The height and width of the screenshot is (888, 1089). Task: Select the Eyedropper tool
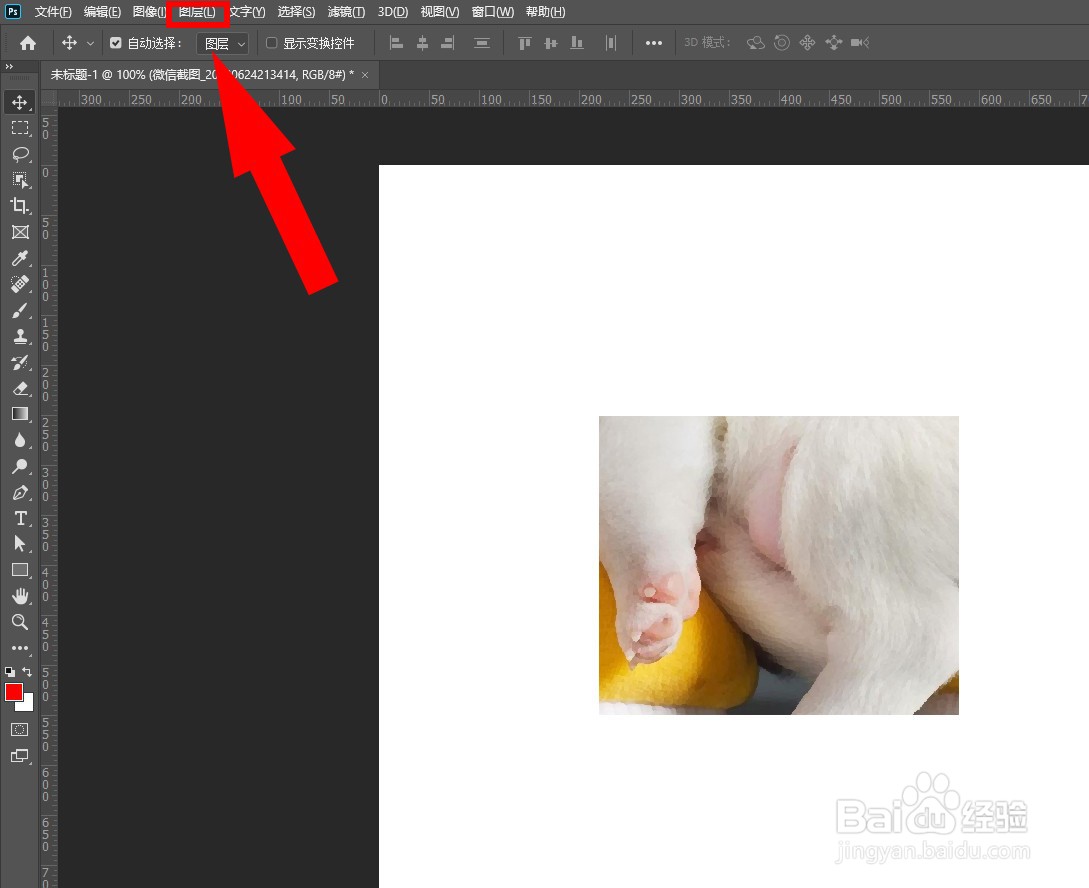point(19,258)
